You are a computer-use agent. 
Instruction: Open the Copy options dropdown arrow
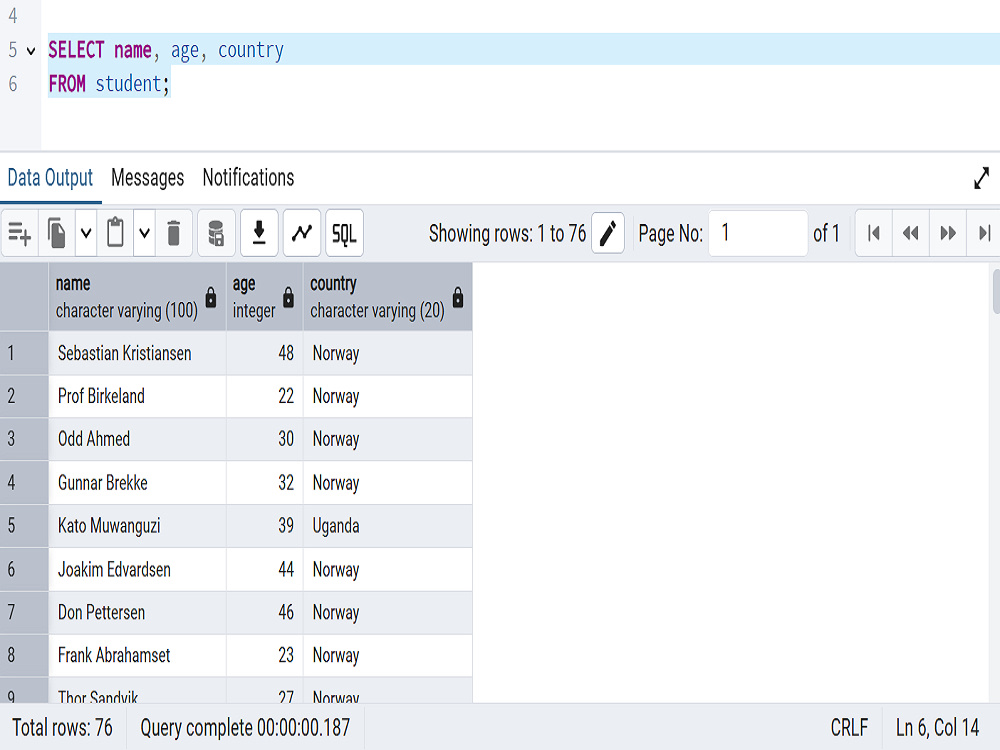[x=86, y=233]
